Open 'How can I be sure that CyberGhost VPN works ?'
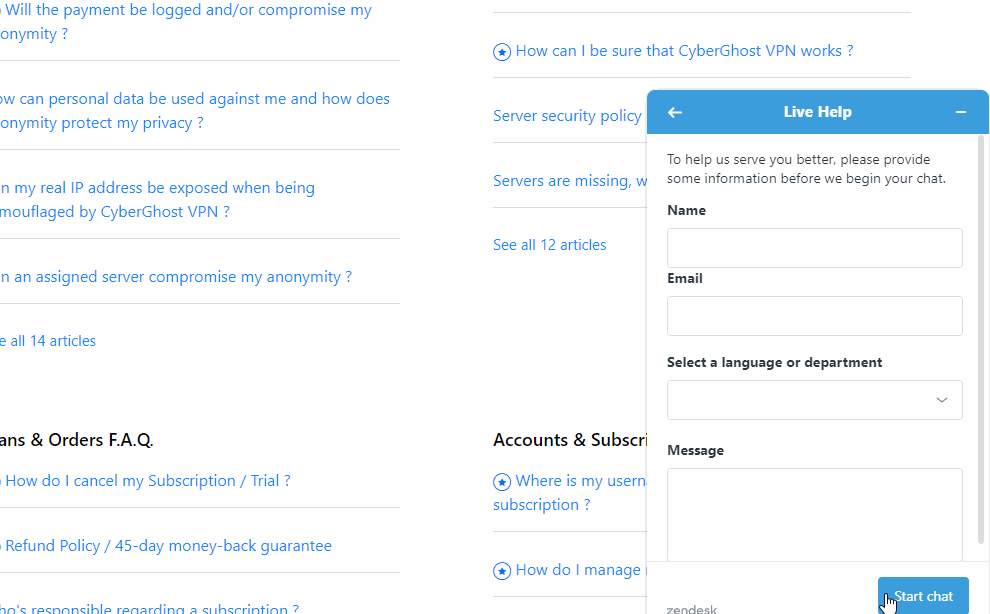The image size is (990, 614). [684, 51]
